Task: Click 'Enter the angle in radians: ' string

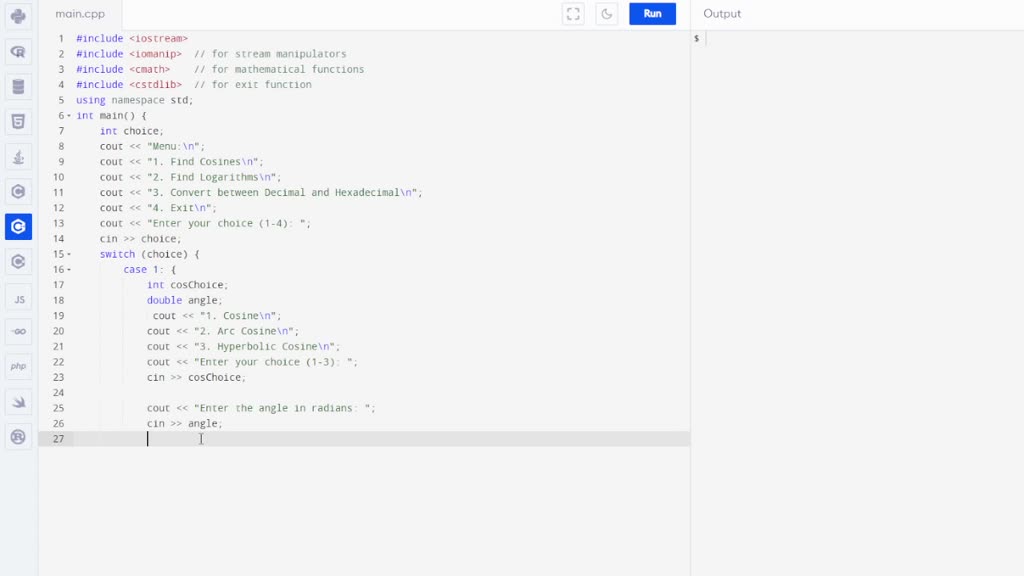Action: tap(285, 408)
